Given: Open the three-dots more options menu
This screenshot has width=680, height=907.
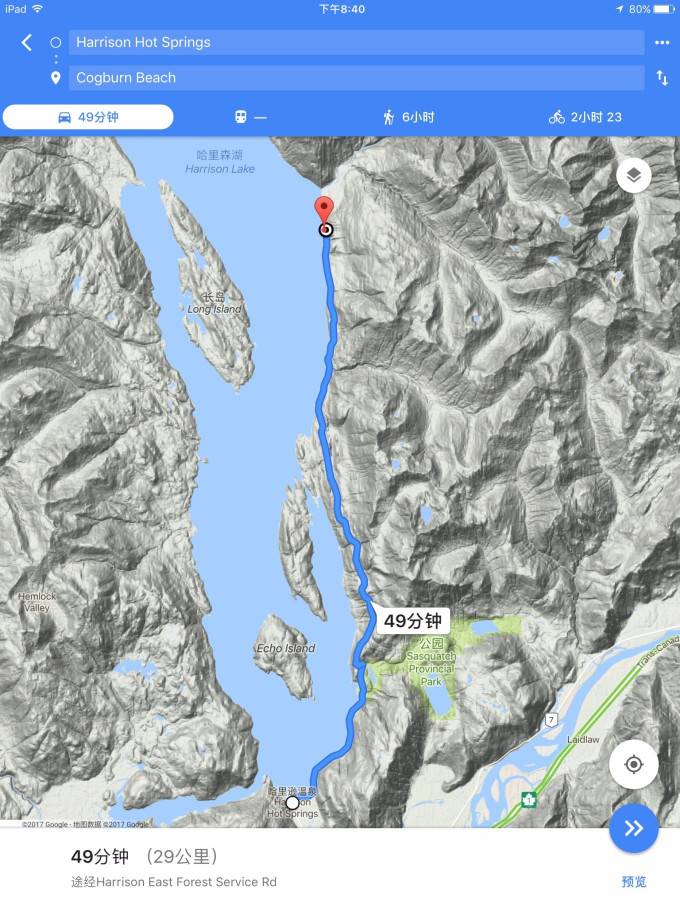Looking at the screenshot, I should (661, 42).
